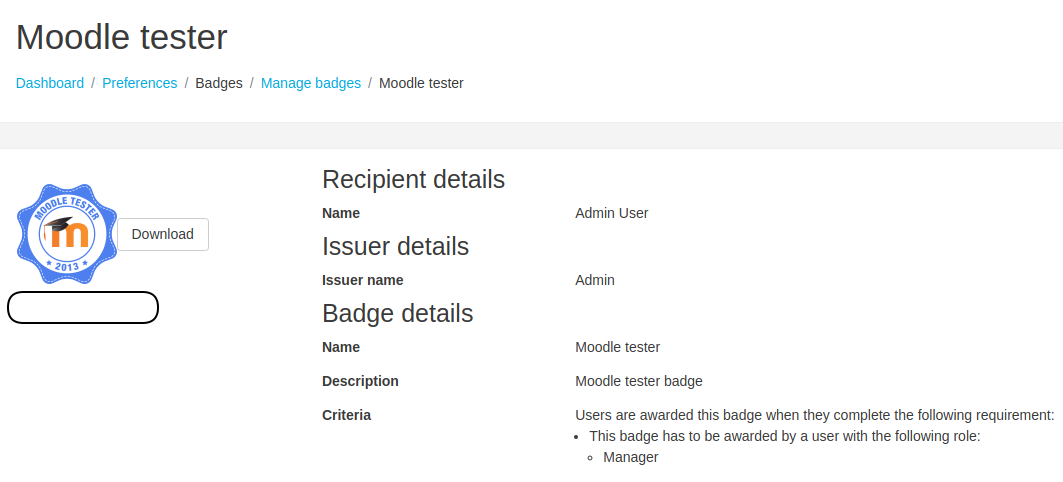The width and height of the screenshot is (1063, 482).
Task: Click the awarded by a user criteria bullet
Action: click(785, 437)
